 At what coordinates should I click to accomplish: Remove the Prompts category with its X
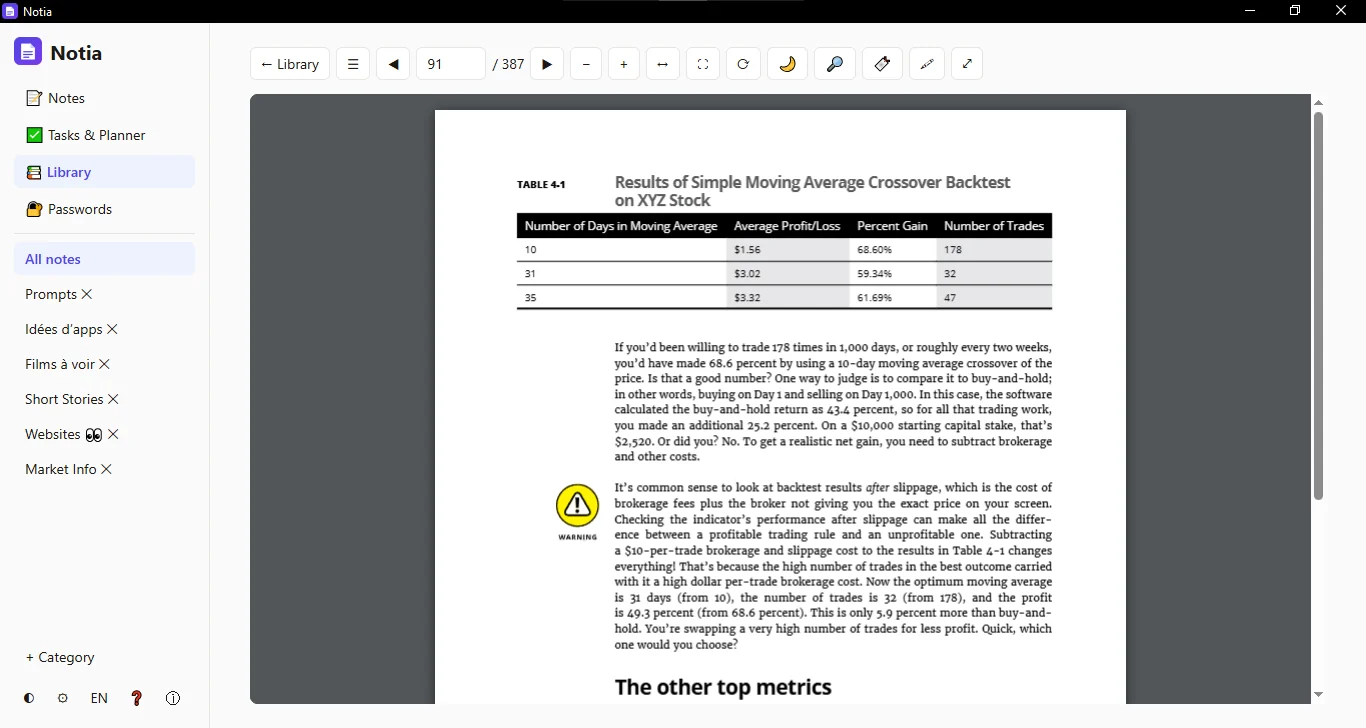pos(87,294)
